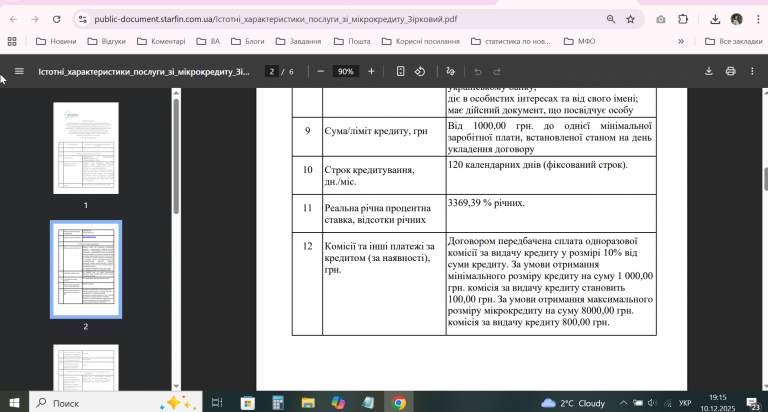
Task: Reload the current PDF page
Action: pyautogui.click(x=56, y=19)
